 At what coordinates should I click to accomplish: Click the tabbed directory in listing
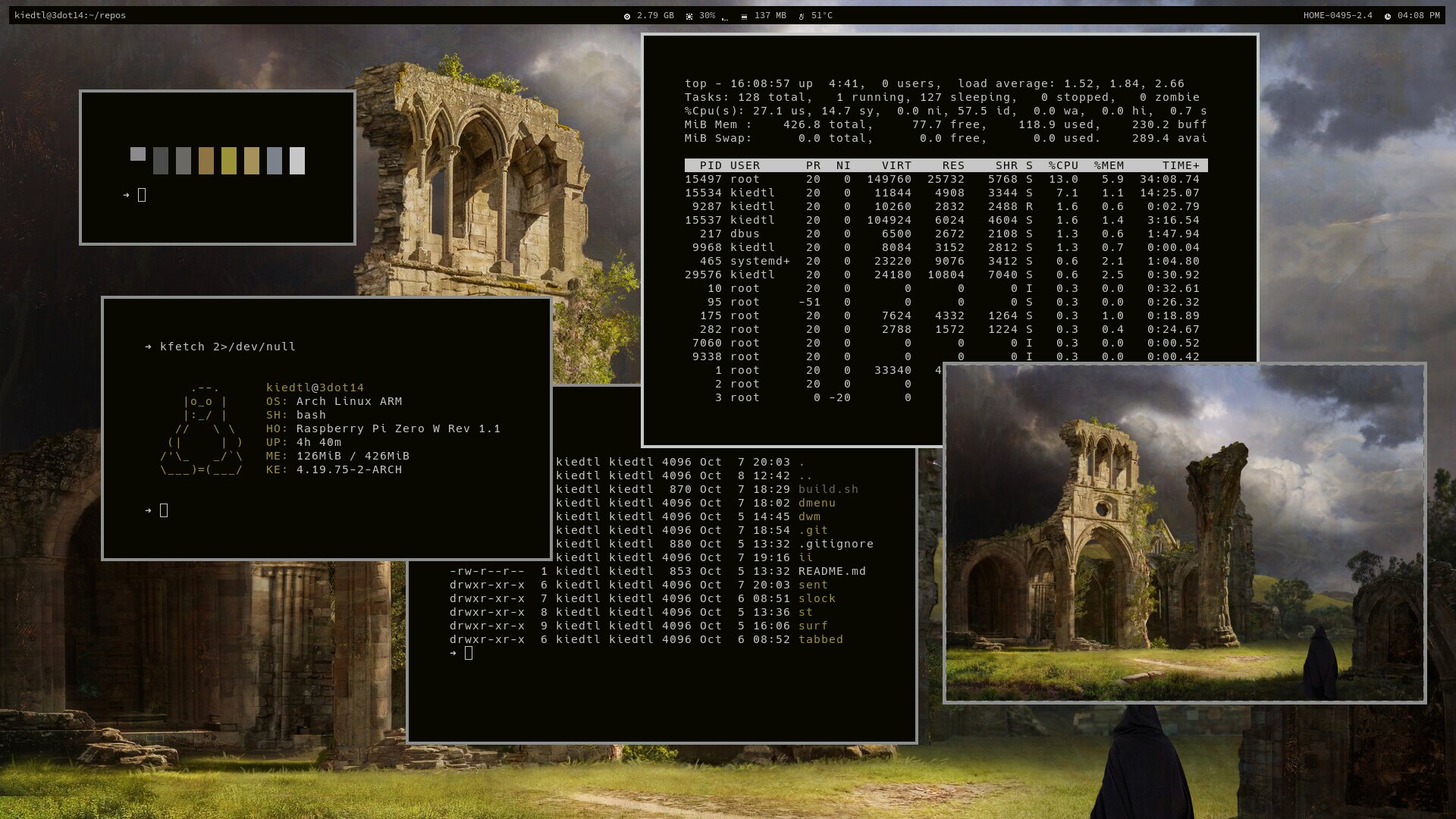[821, 639]
